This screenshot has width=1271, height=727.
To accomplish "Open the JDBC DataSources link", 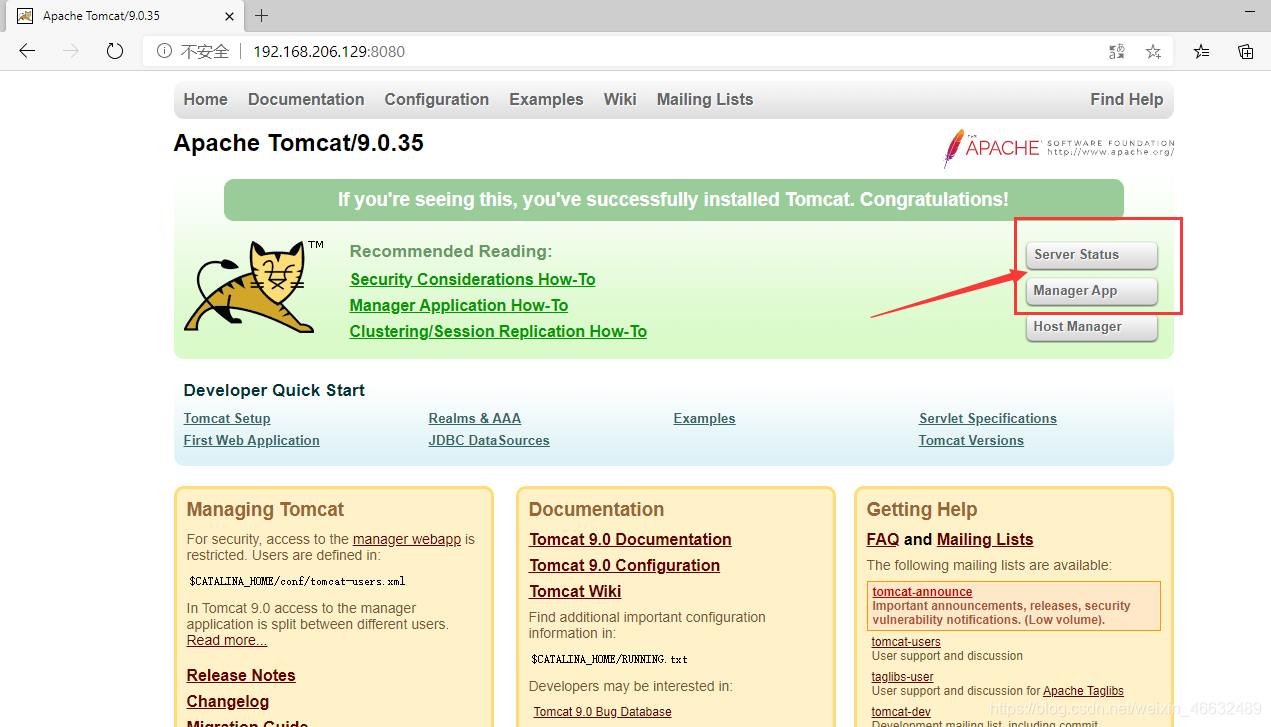I will click(x=489, y=440).
